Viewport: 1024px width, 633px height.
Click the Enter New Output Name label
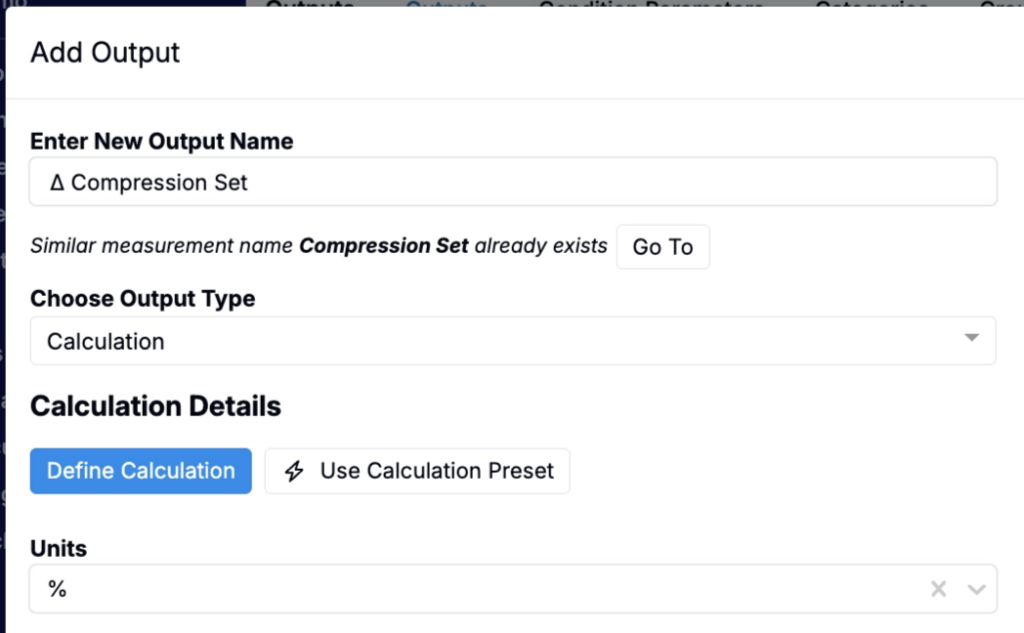click(x=161, y=141)
